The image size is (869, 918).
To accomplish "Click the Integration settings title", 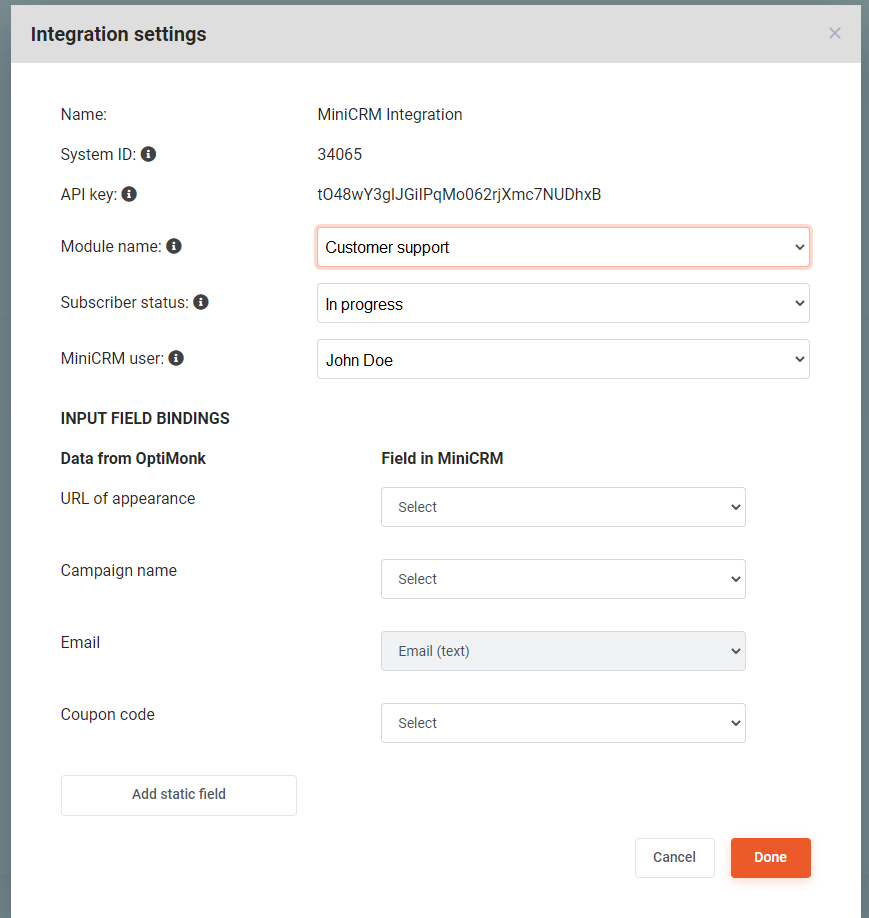I will tap(118, 35).
